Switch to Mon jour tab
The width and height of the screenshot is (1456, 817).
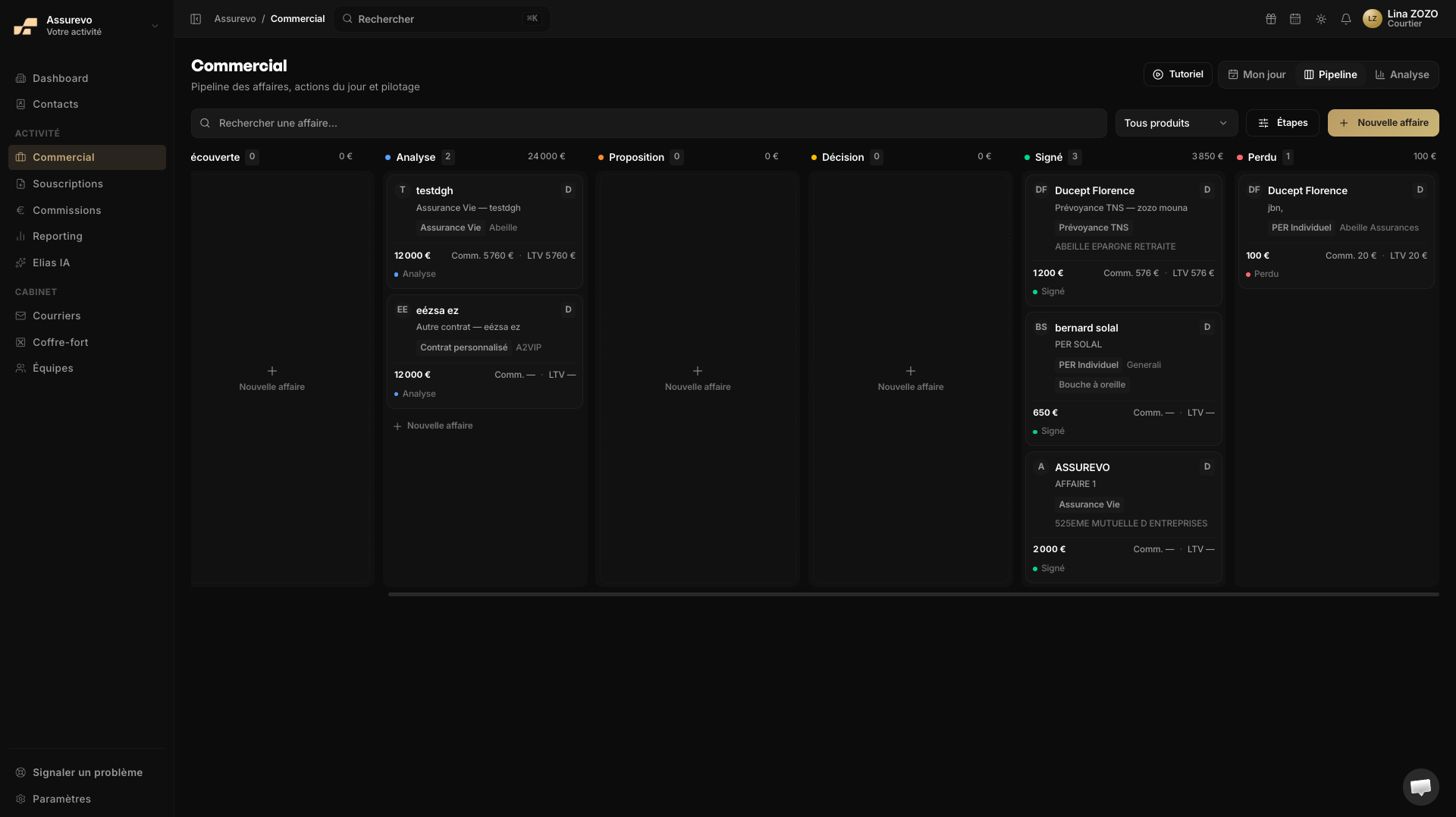1257,74
